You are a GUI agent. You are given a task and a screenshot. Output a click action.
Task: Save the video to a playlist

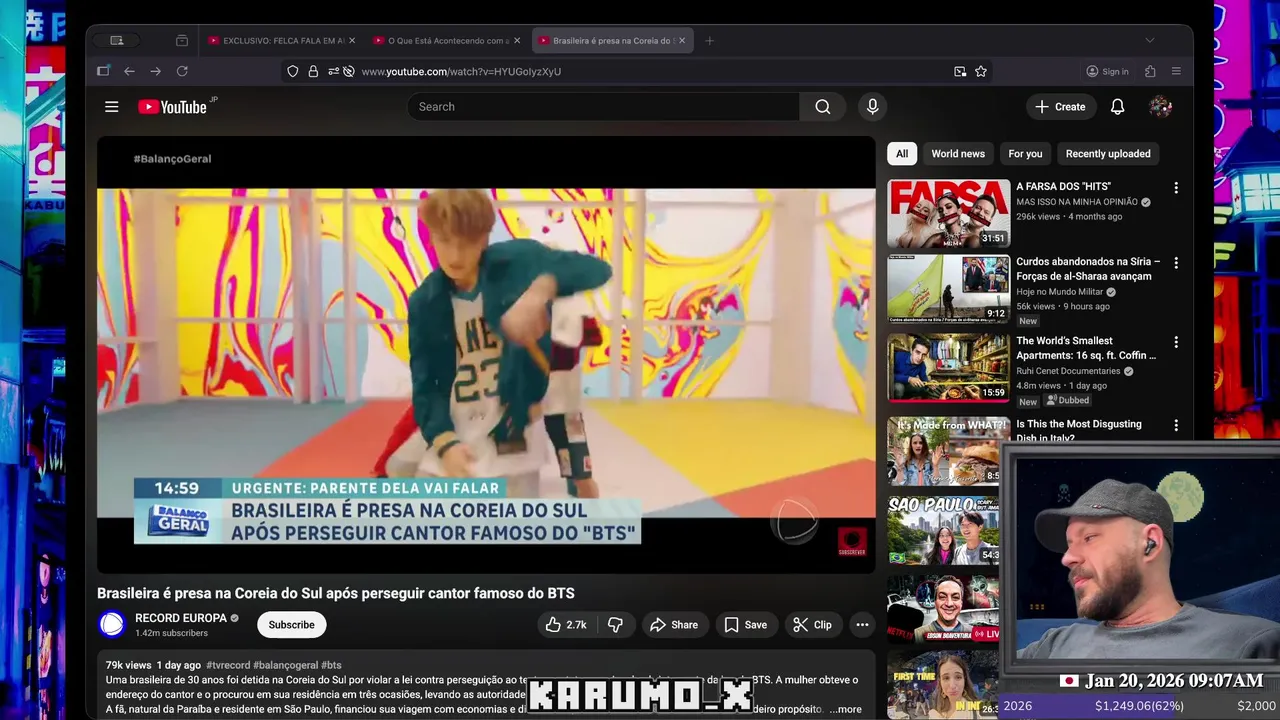point(746,625)
